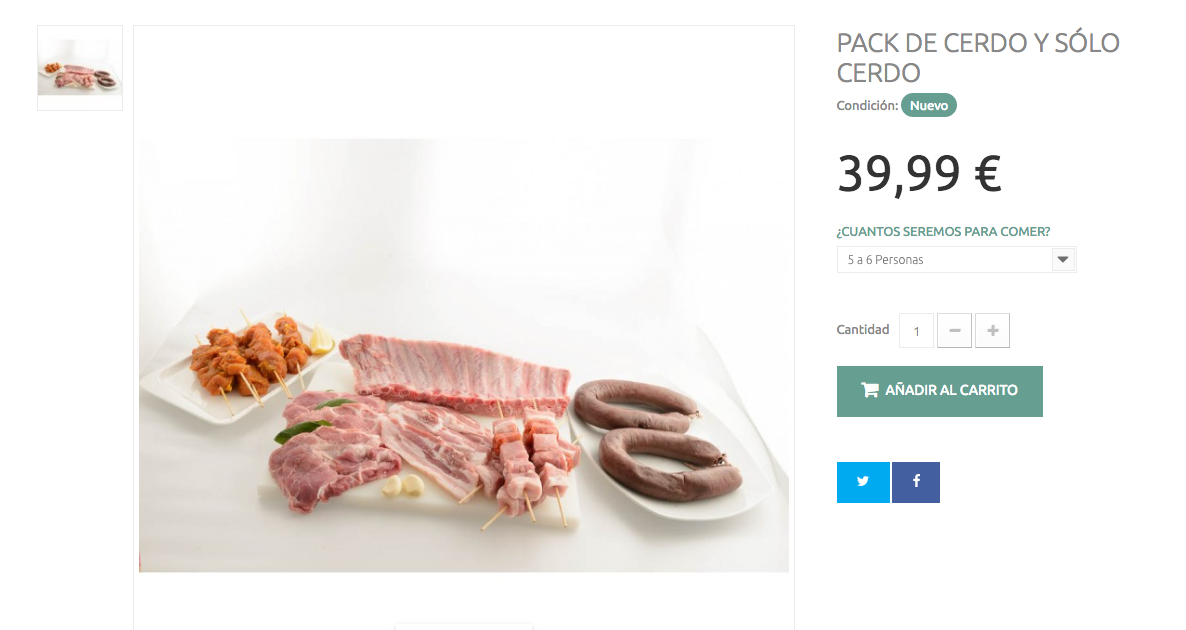Image resolution: width=1186 pixels, height=630 pixels.
Task: Click the dropdown arrow for persons
Action: [x=1064, y=260]
